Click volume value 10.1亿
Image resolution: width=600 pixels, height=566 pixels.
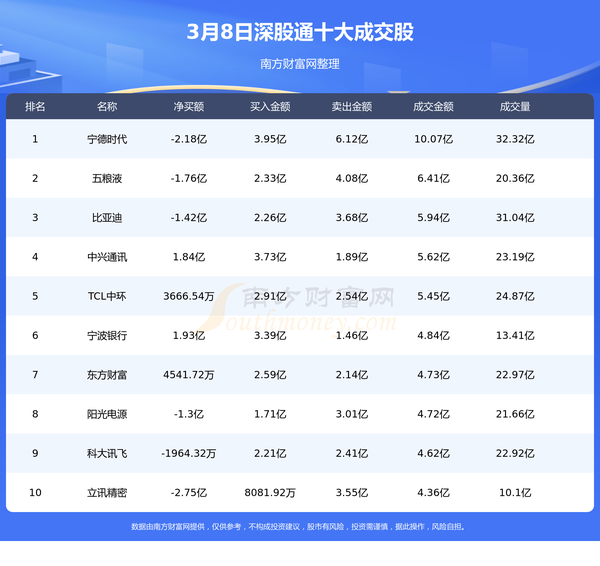tap(515, 493)
